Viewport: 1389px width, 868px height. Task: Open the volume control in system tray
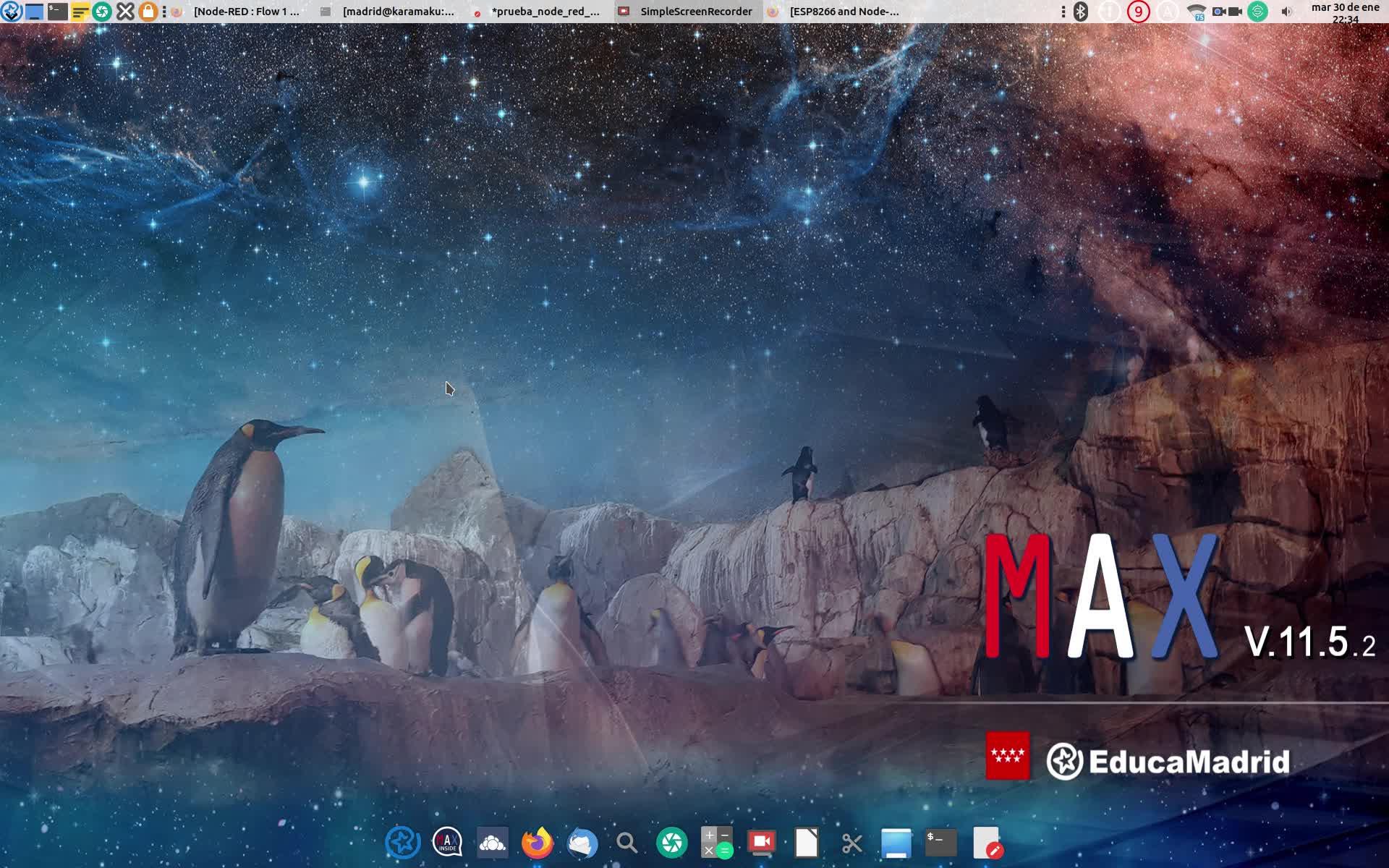[1286, 12]
